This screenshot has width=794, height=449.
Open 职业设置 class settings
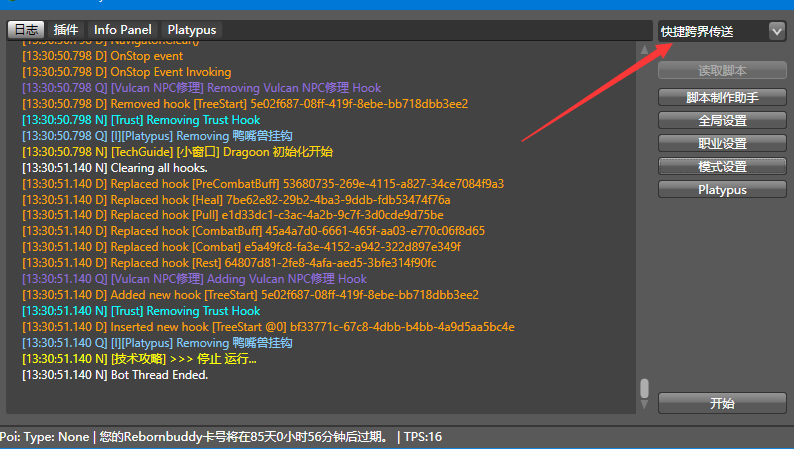click(x=722, y=143)
